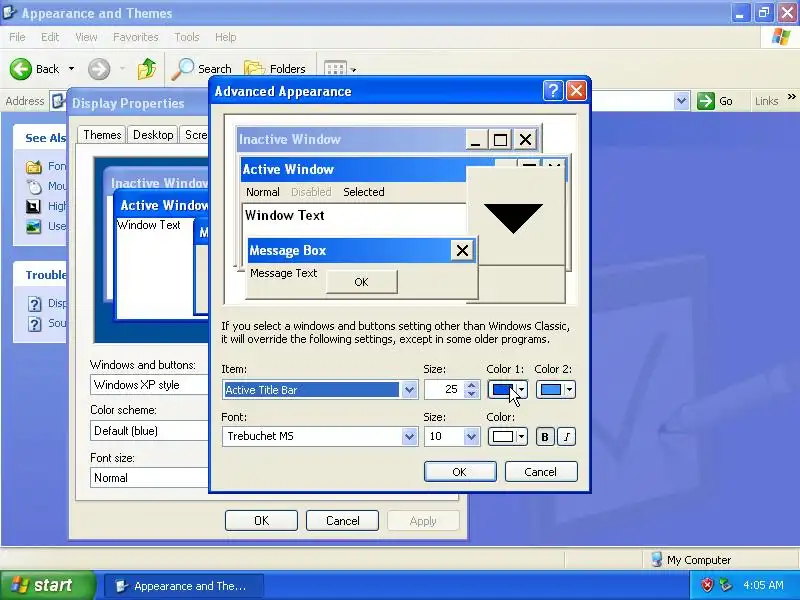800x600 pixels.
Task: Click the green Back arrow icon
Action: (x=21, y=69)
